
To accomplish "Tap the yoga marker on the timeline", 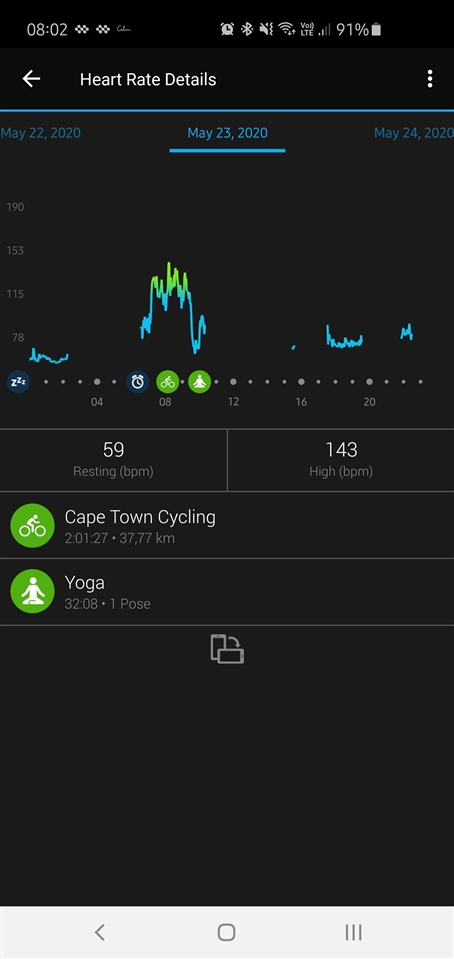I will coord(199,382).
